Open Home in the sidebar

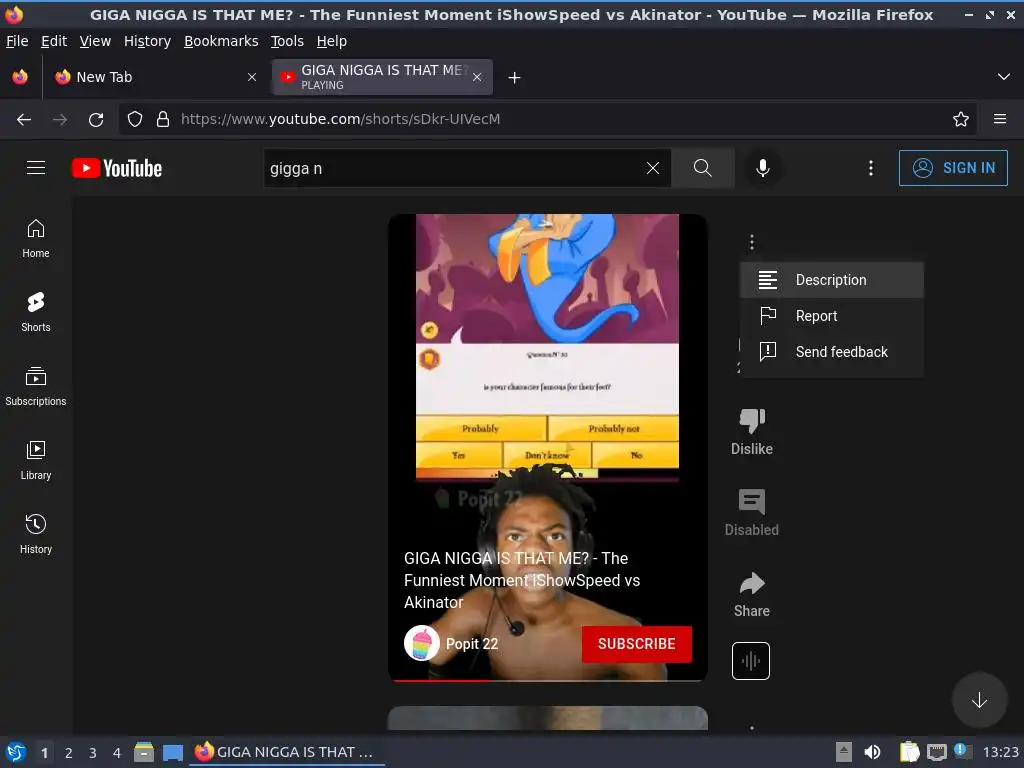tap(36, 238)
